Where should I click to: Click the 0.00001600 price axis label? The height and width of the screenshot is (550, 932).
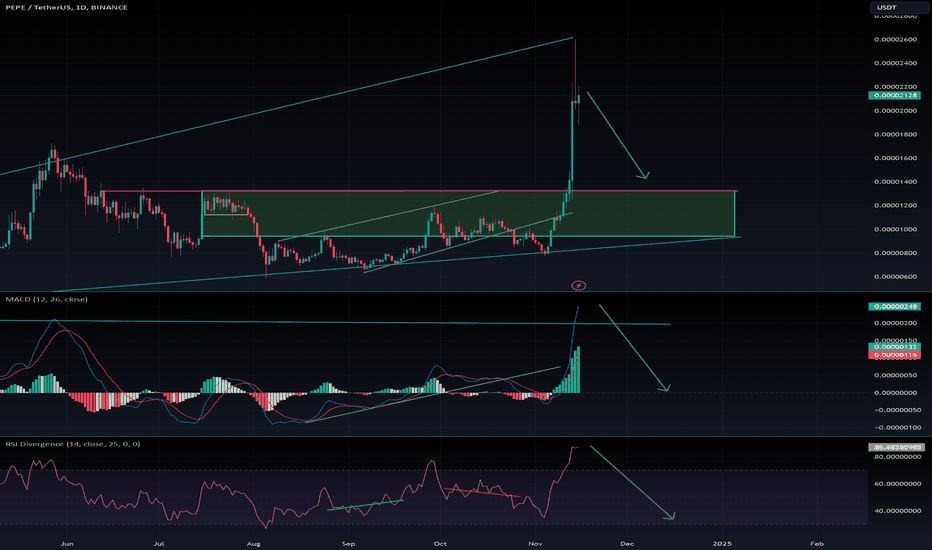click(895, 158)
